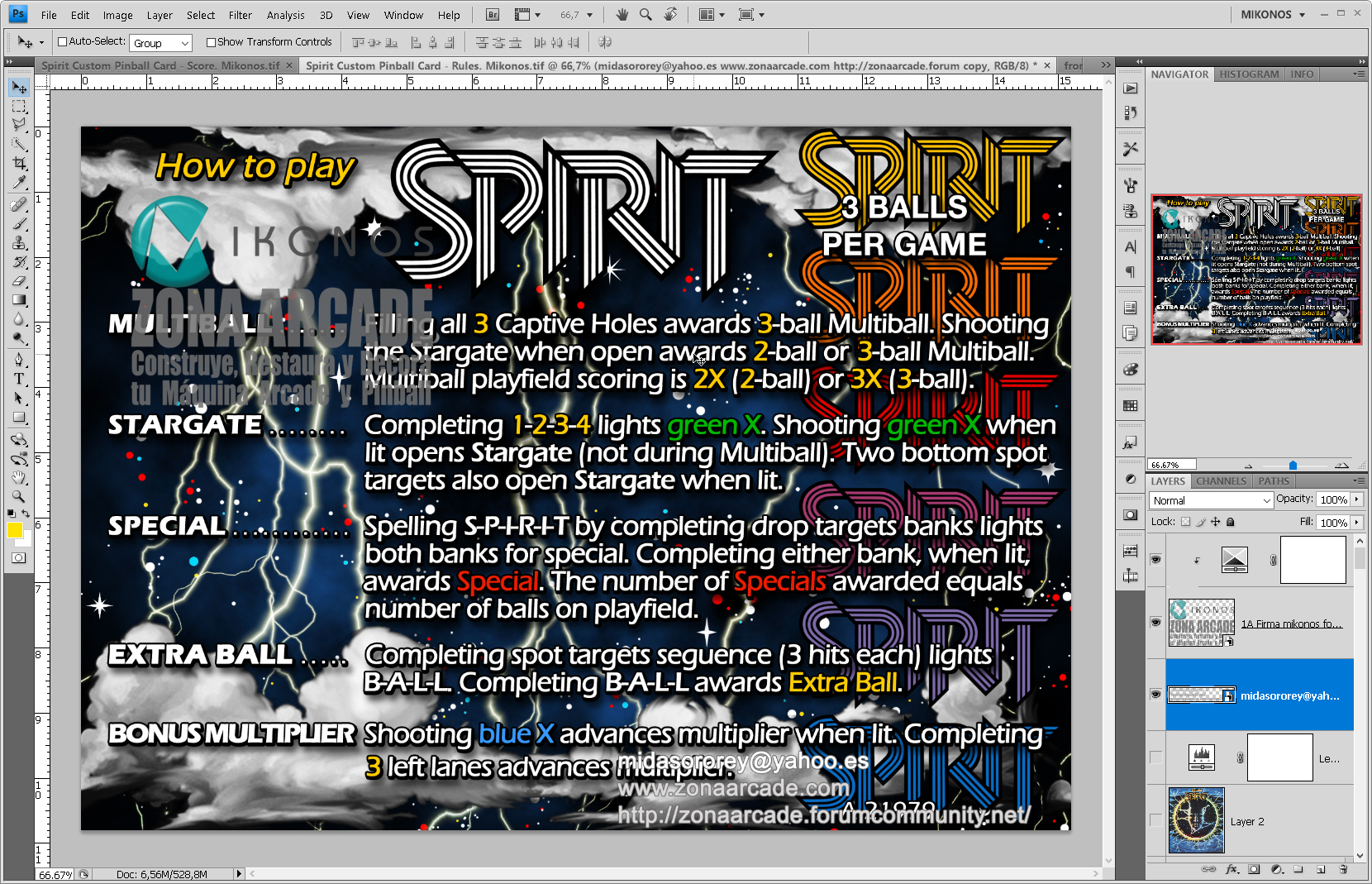Switch to the Paths tab
Image resolution: width=1372 pixels, height=884 pixels.
[1274, 481]
